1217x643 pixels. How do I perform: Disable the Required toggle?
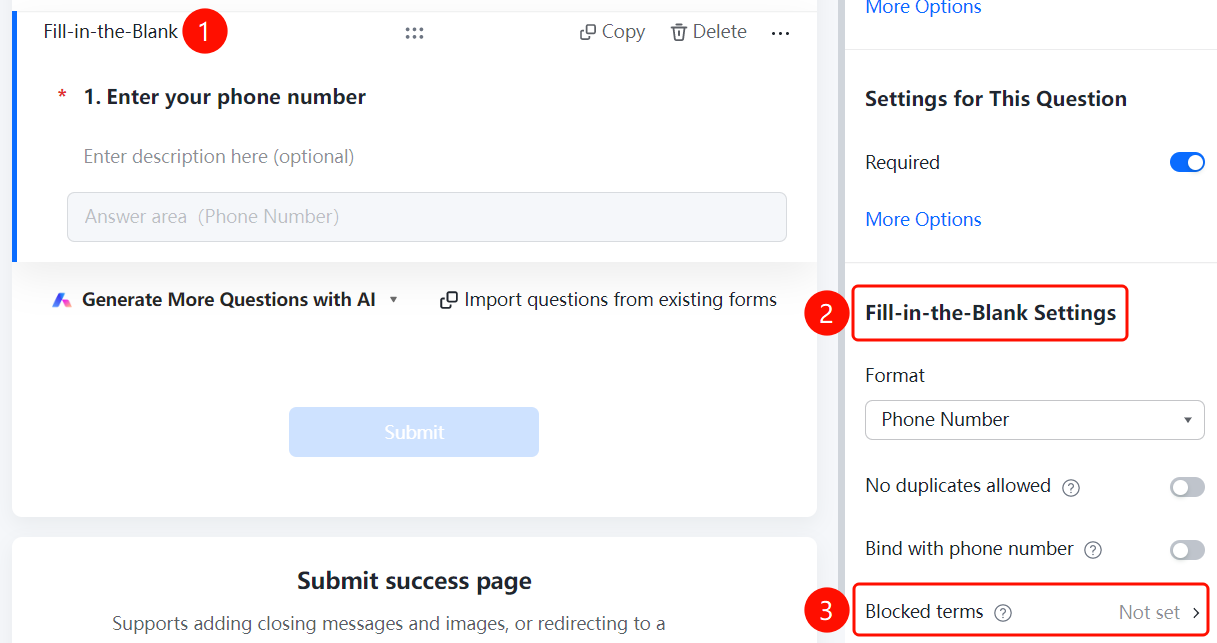[x=1187, y=162]
